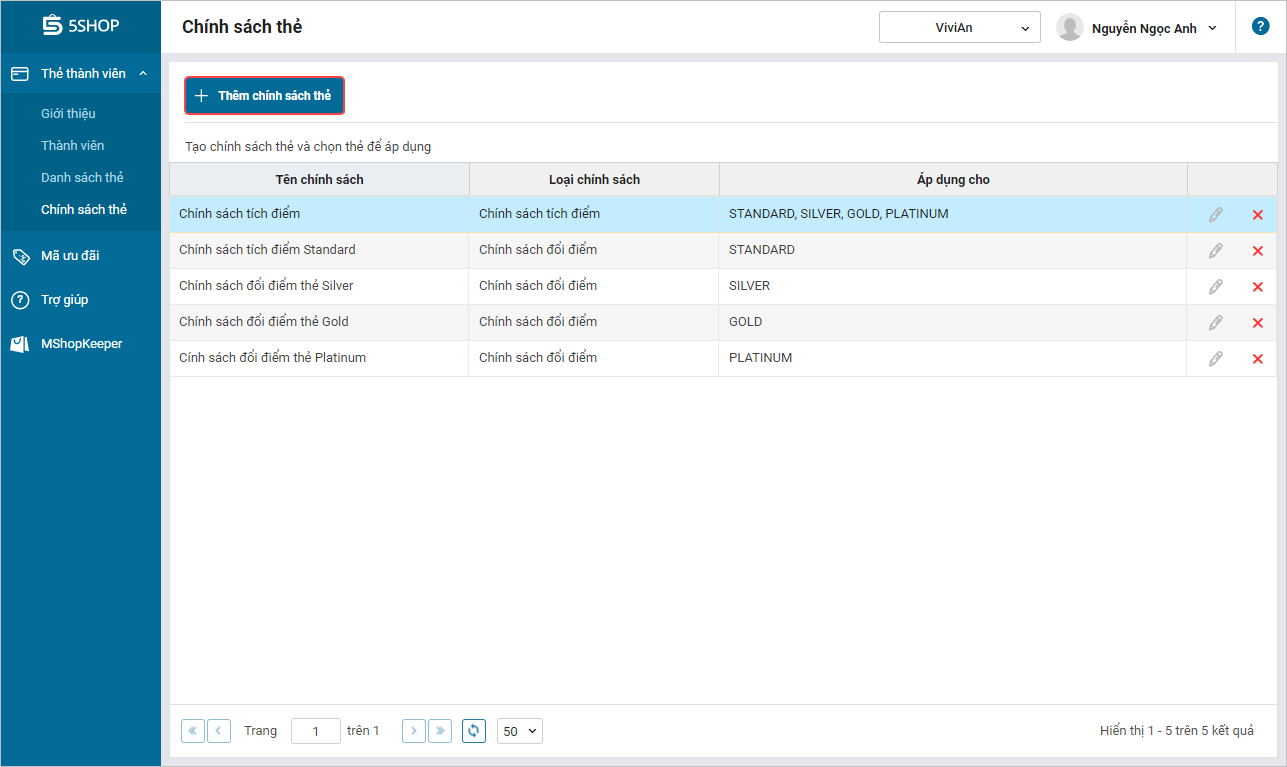1287x767 pixels.
Task: Open Nguyễn Ngọc Anh account menu
Action: click(x=1137, y=28)
